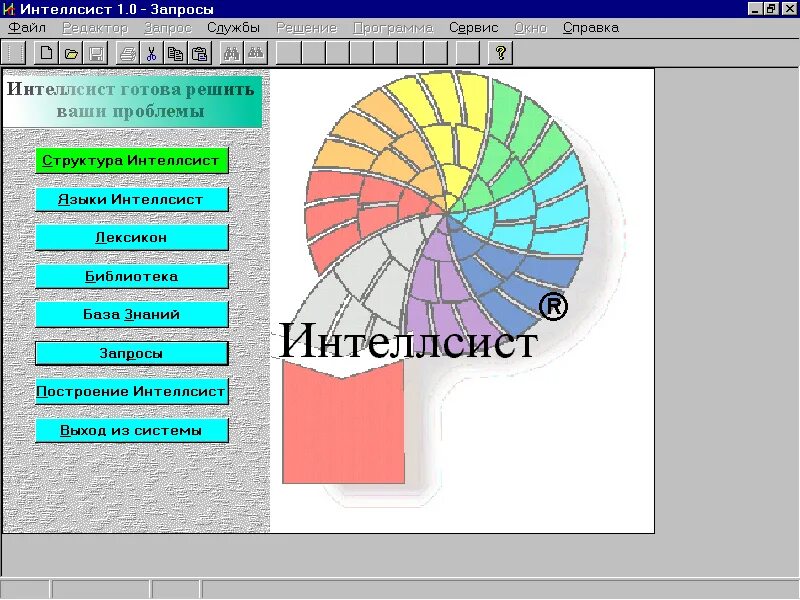Click the Cut scissors icon

tap(151, 53)
